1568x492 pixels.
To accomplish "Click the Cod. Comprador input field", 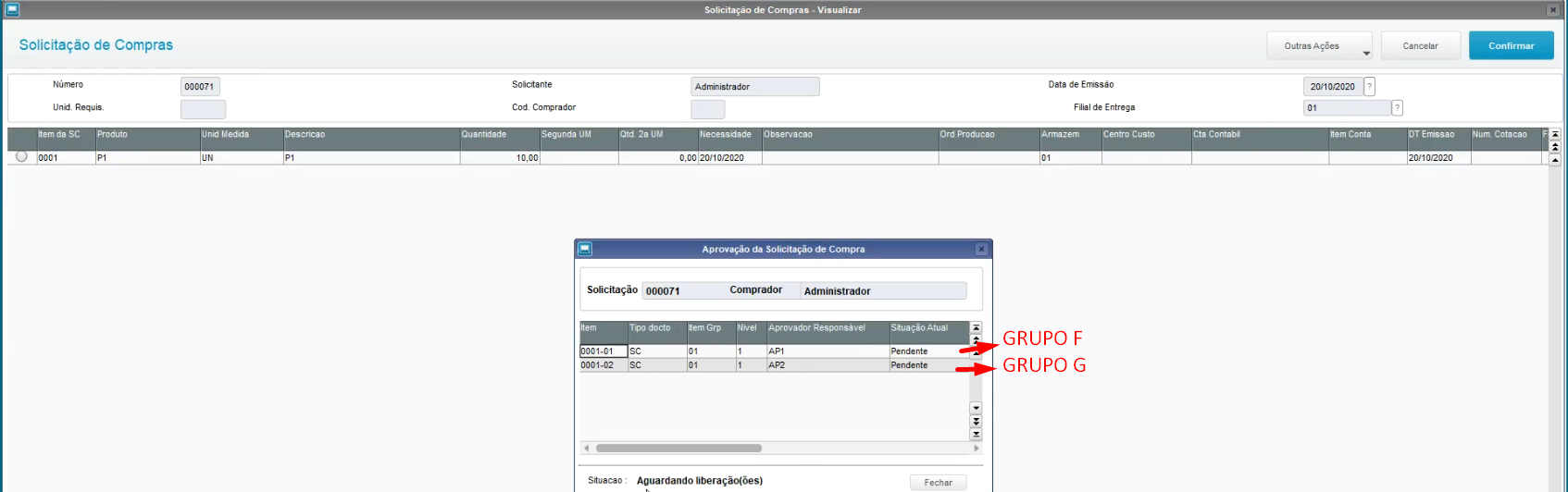I will click(x=707, y=109).
